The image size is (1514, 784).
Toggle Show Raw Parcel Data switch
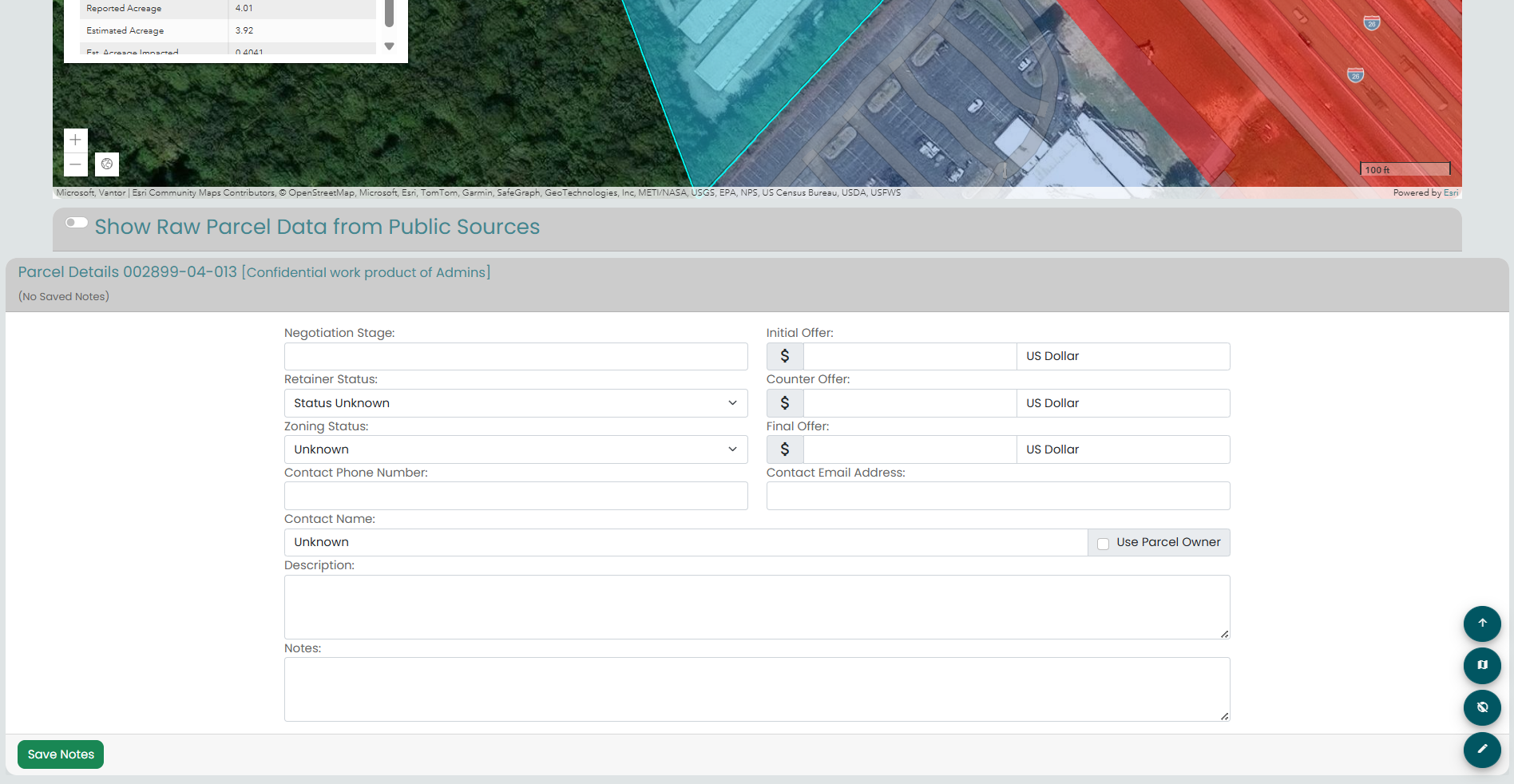(77, 223)
